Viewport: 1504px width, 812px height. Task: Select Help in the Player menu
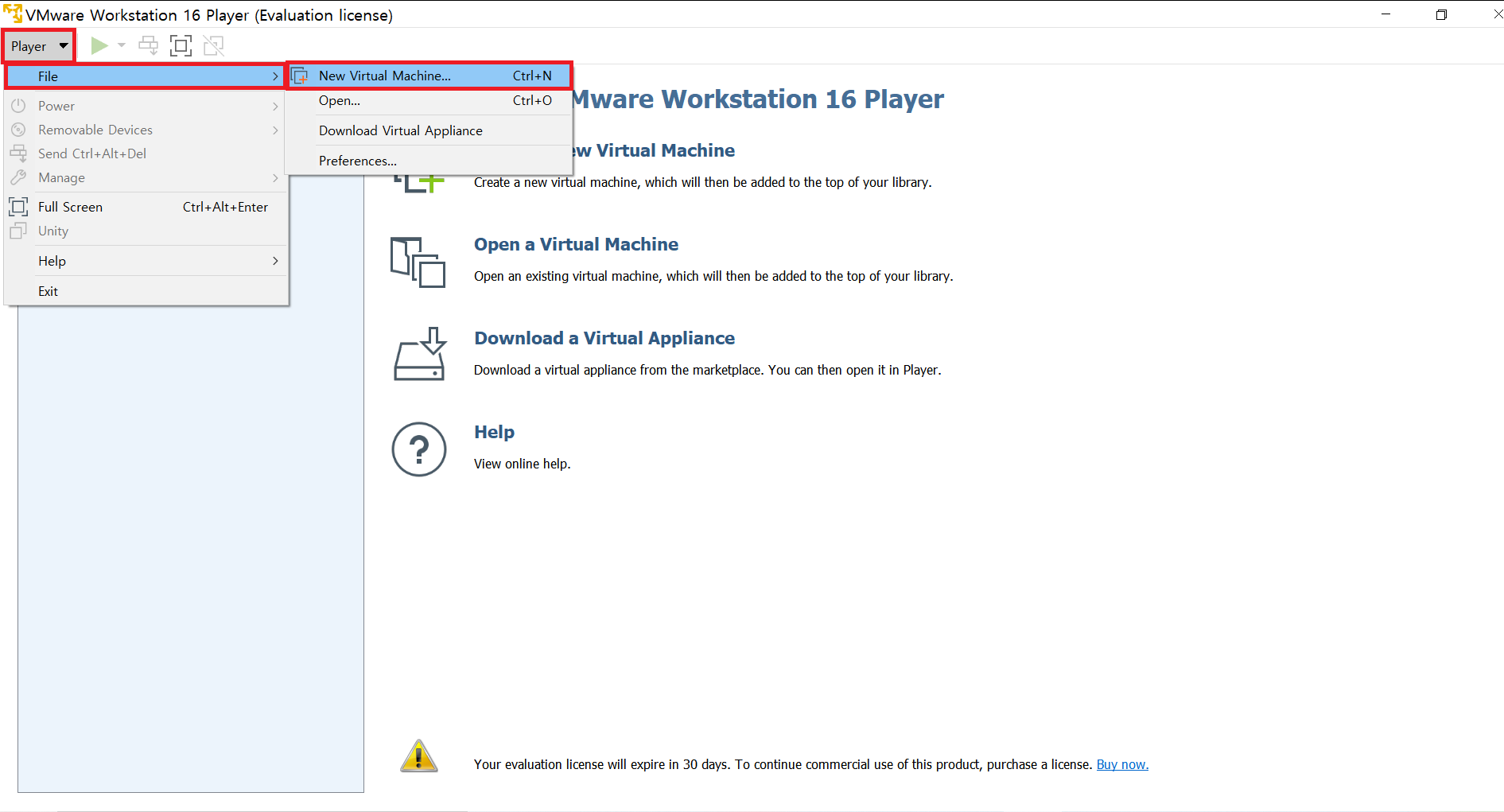coord(145,261)
